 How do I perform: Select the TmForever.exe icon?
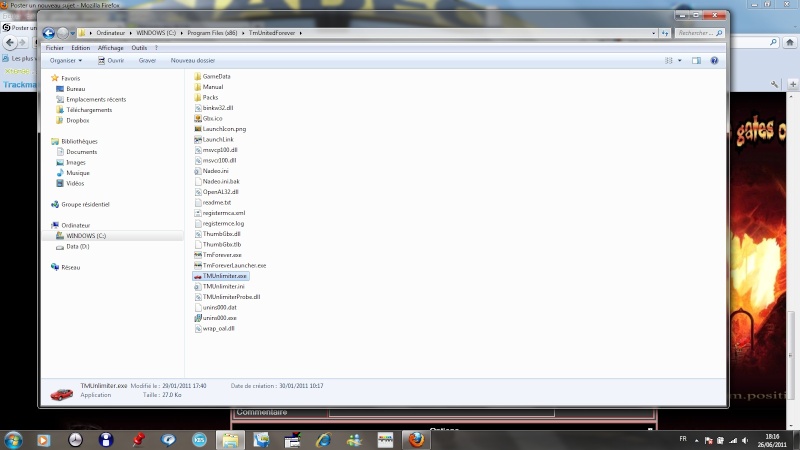(198, 255)
